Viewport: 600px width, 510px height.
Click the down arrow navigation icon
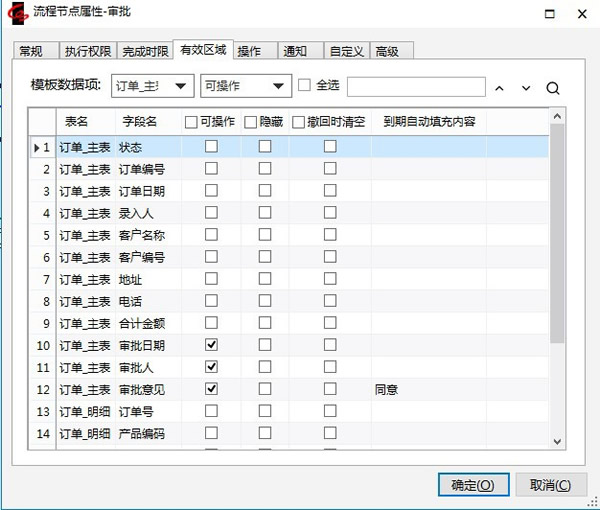(x=526, y=88)
